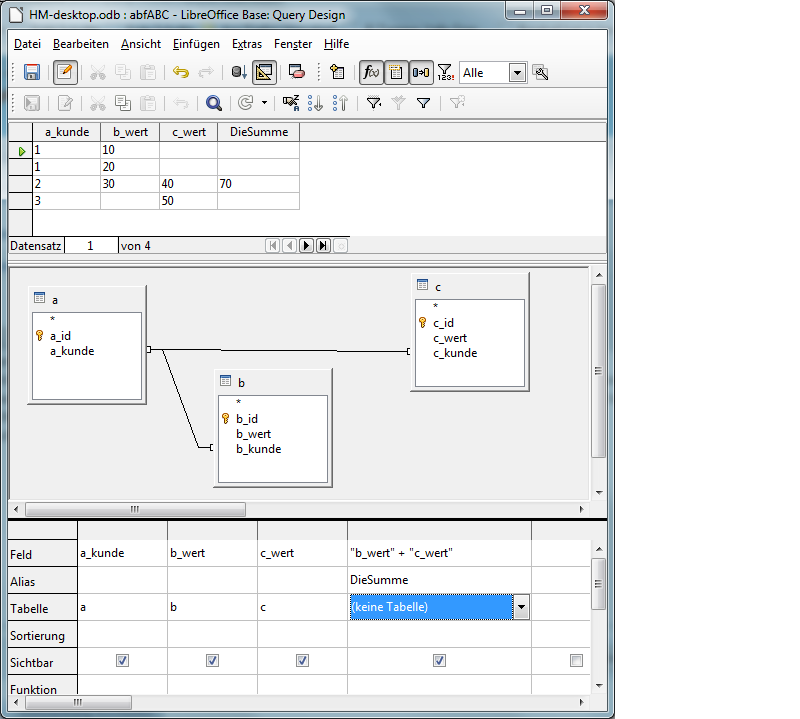Open the '(keine Tabelle)' table dropdown
Screen dimensions: 800x719
521,608
